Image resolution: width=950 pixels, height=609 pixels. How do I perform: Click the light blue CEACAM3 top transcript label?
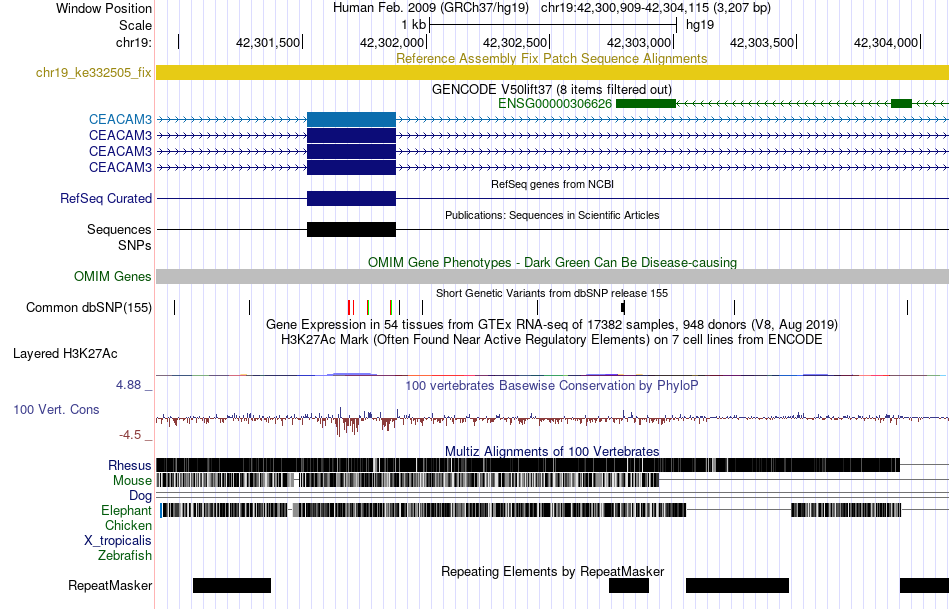pos(120,119)
